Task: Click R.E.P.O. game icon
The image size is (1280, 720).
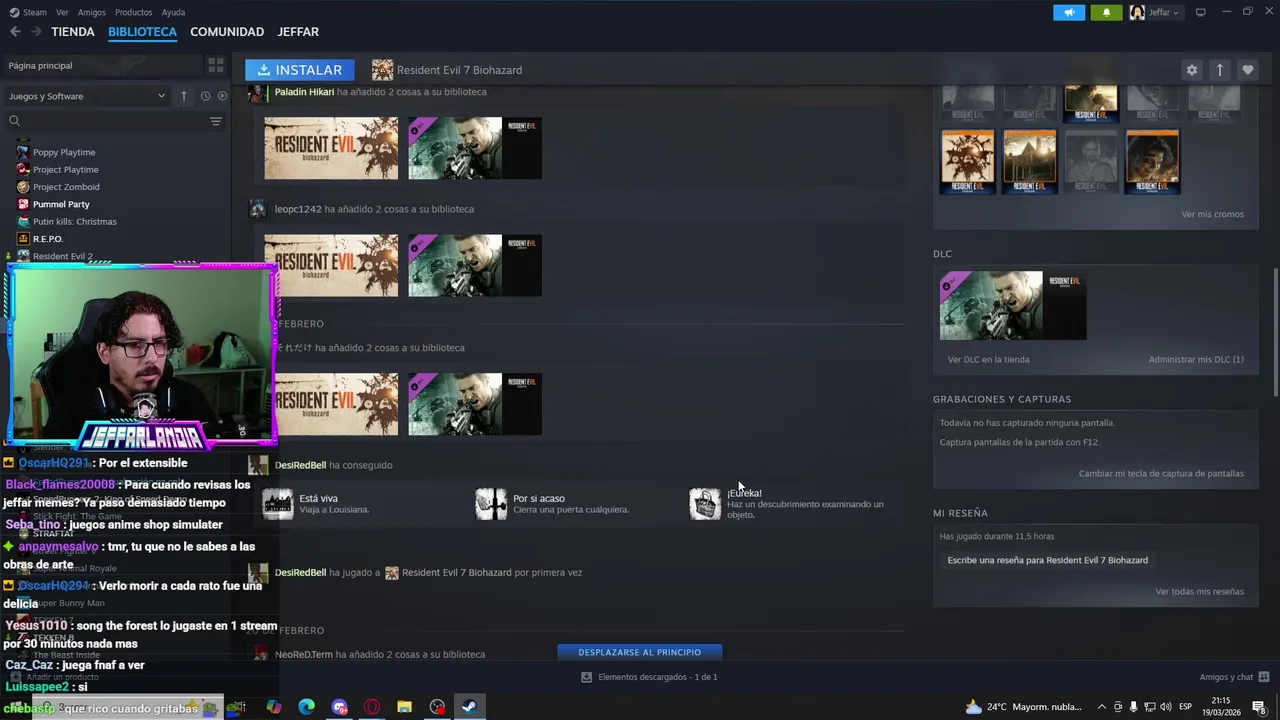Action: click(23, 239)
